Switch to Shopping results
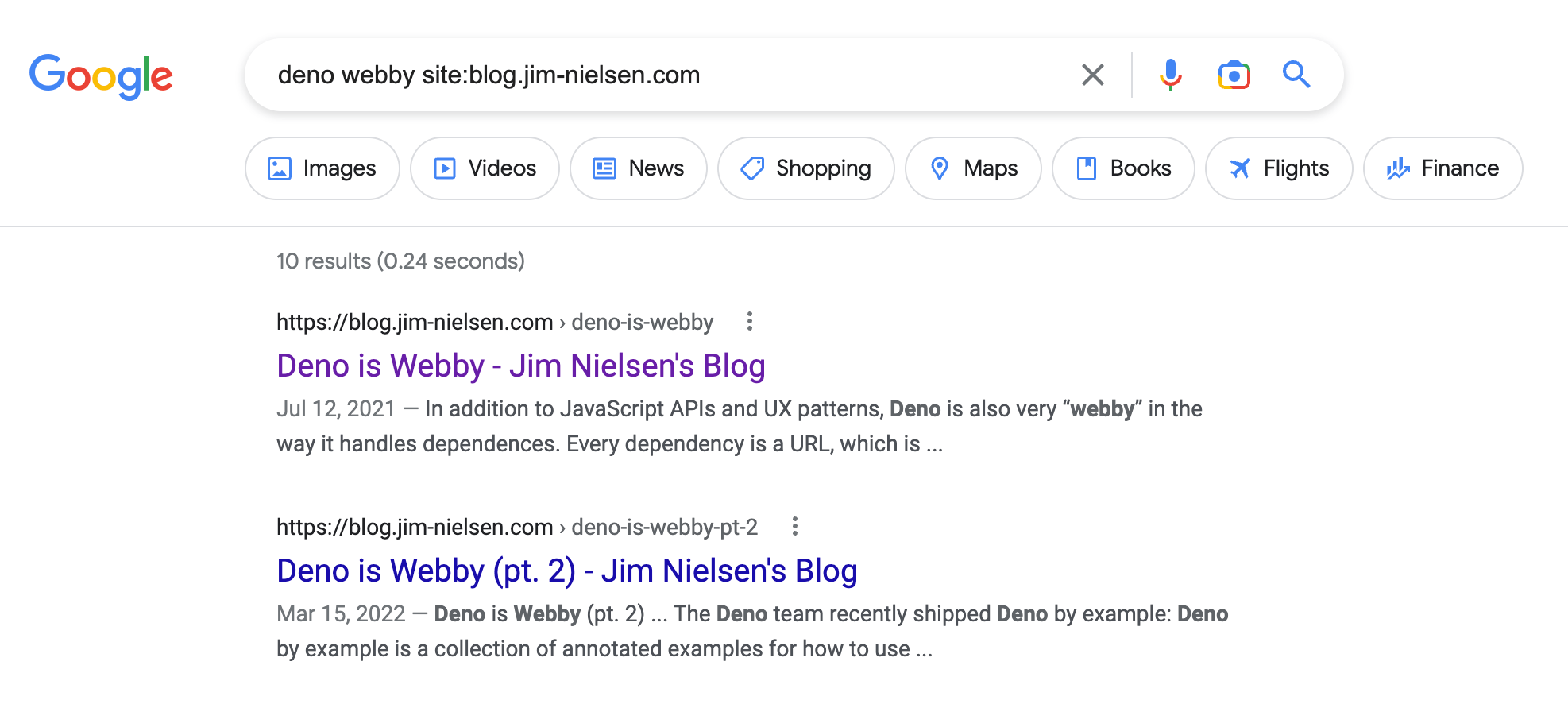 pos(805,168)
